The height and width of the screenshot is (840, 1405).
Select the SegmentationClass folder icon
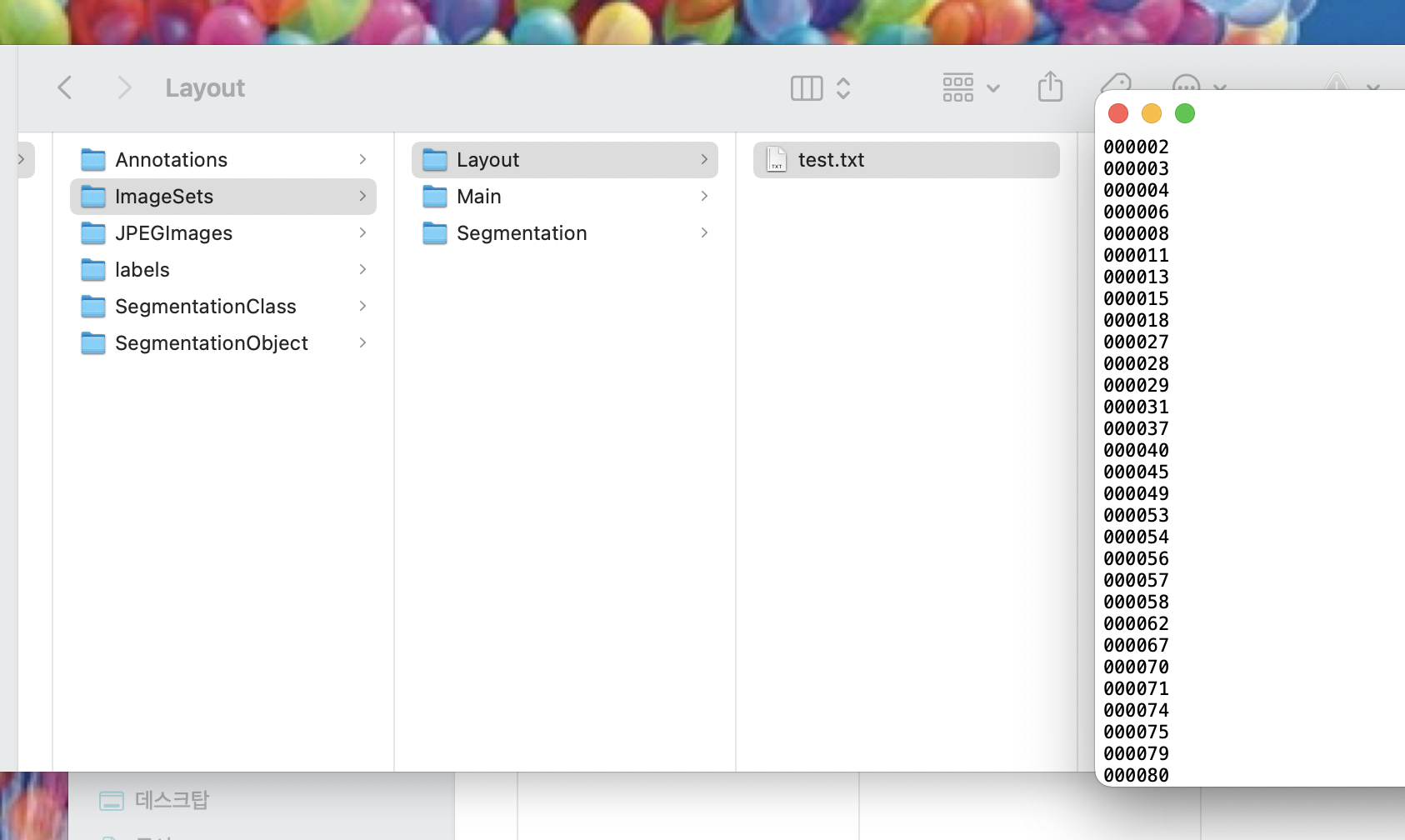pos(93,306)
